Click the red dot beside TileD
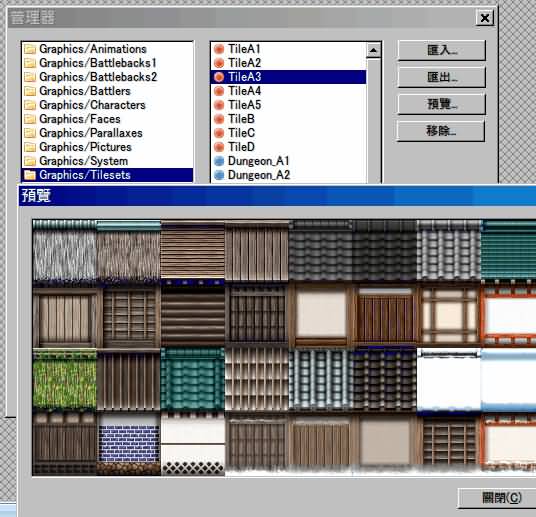The image size is (536, 517). pos(219,147)
